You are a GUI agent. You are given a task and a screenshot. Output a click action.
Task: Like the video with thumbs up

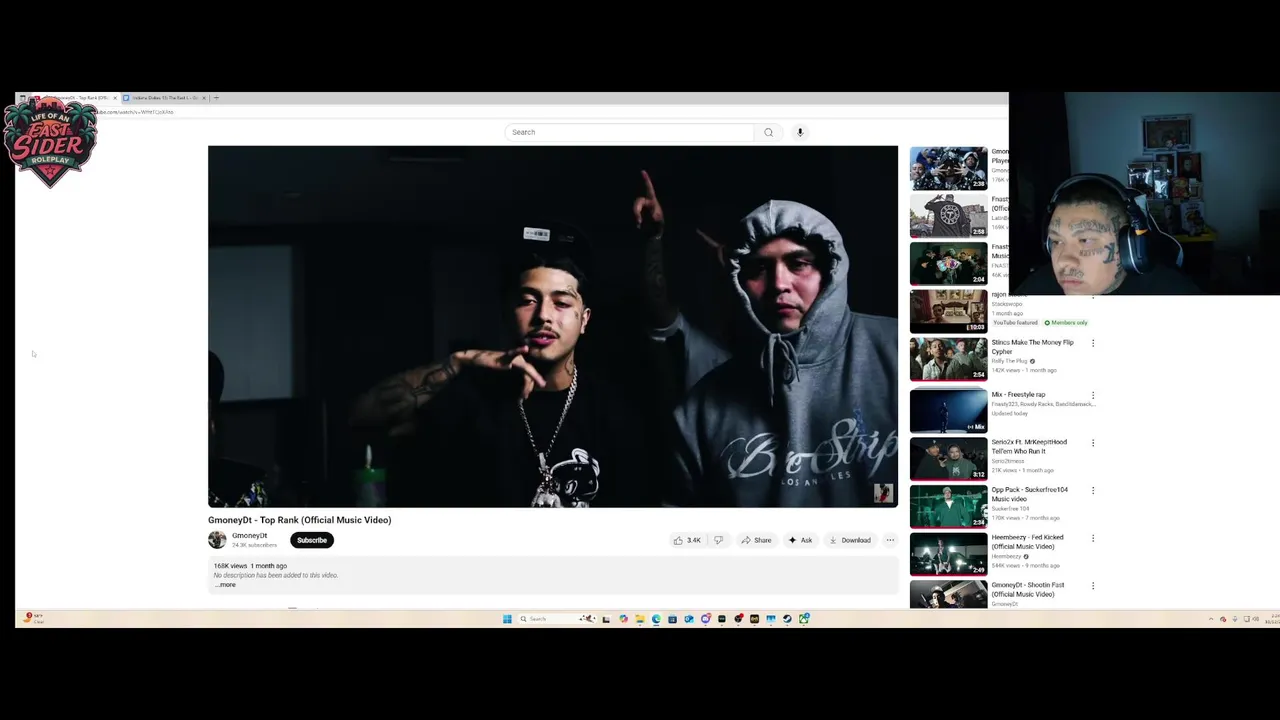tap(687, 540)
